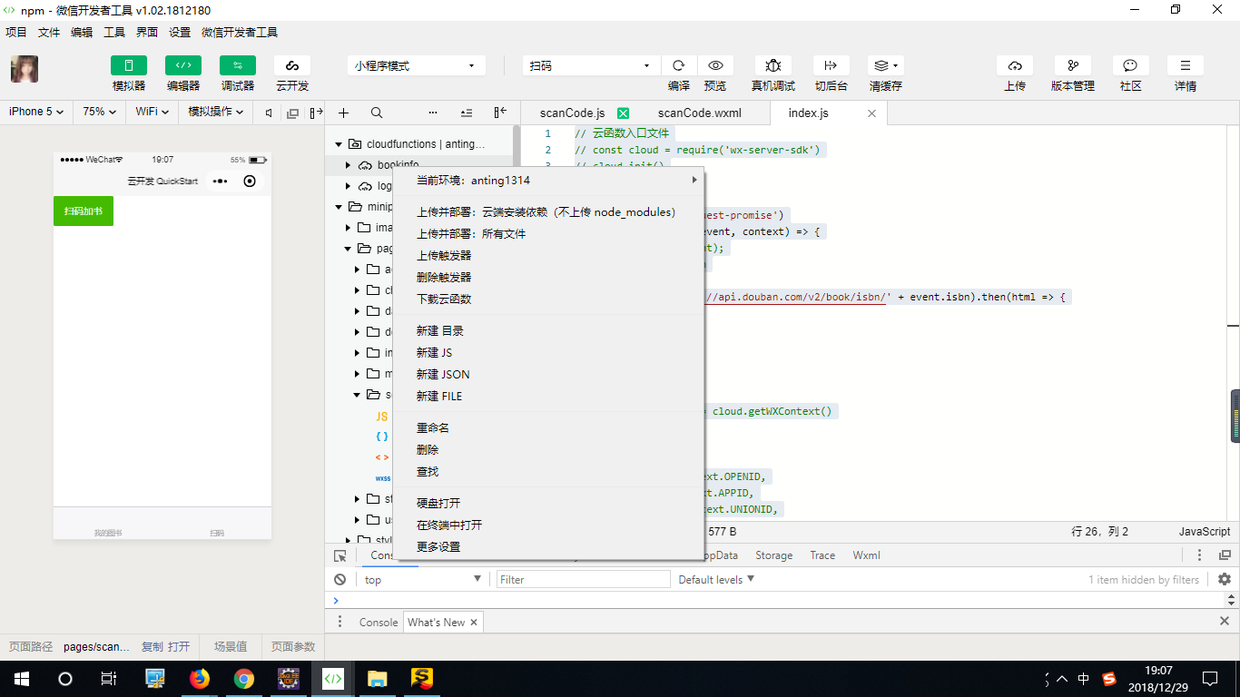Select 重命名 in context menu
This screenshot has width=1240, height=697.
tap(548, 428)
